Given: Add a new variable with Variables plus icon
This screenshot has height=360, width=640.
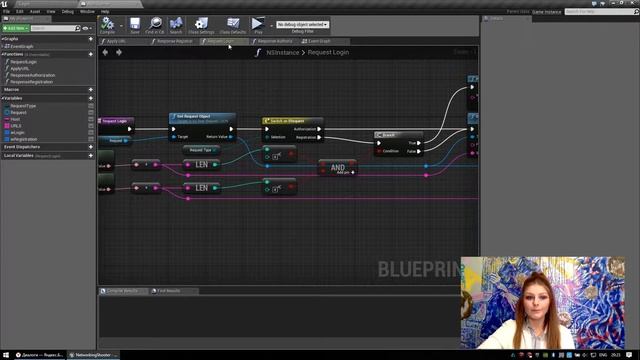Looking at the screenshot, I should point(91,98).
